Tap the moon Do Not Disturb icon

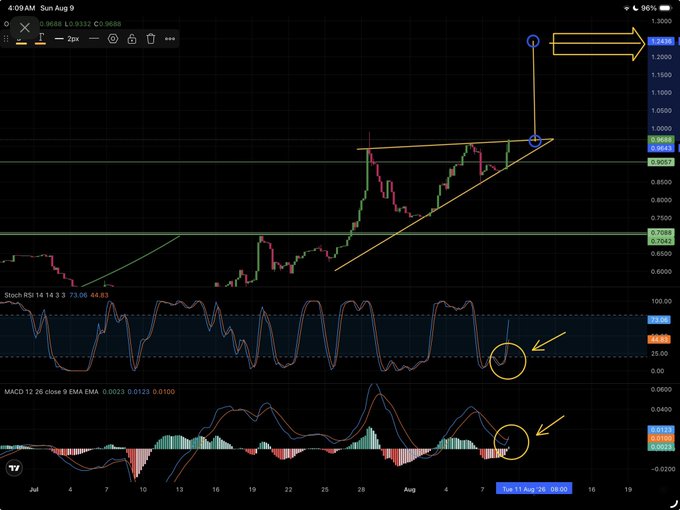pos(635,8)
